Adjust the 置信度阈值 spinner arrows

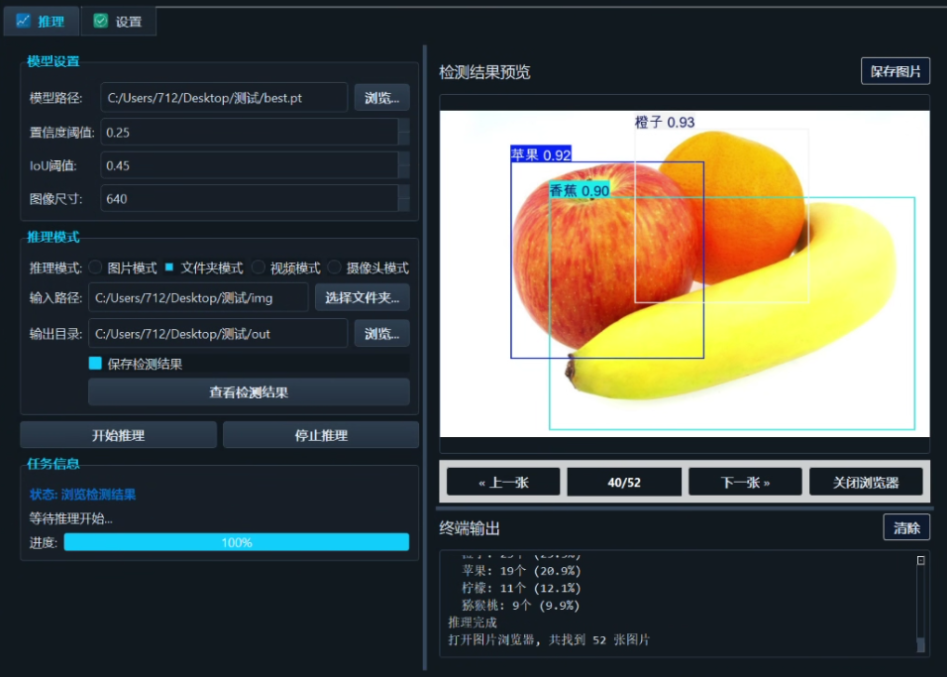pyautogui.click(x=404, y=132)
